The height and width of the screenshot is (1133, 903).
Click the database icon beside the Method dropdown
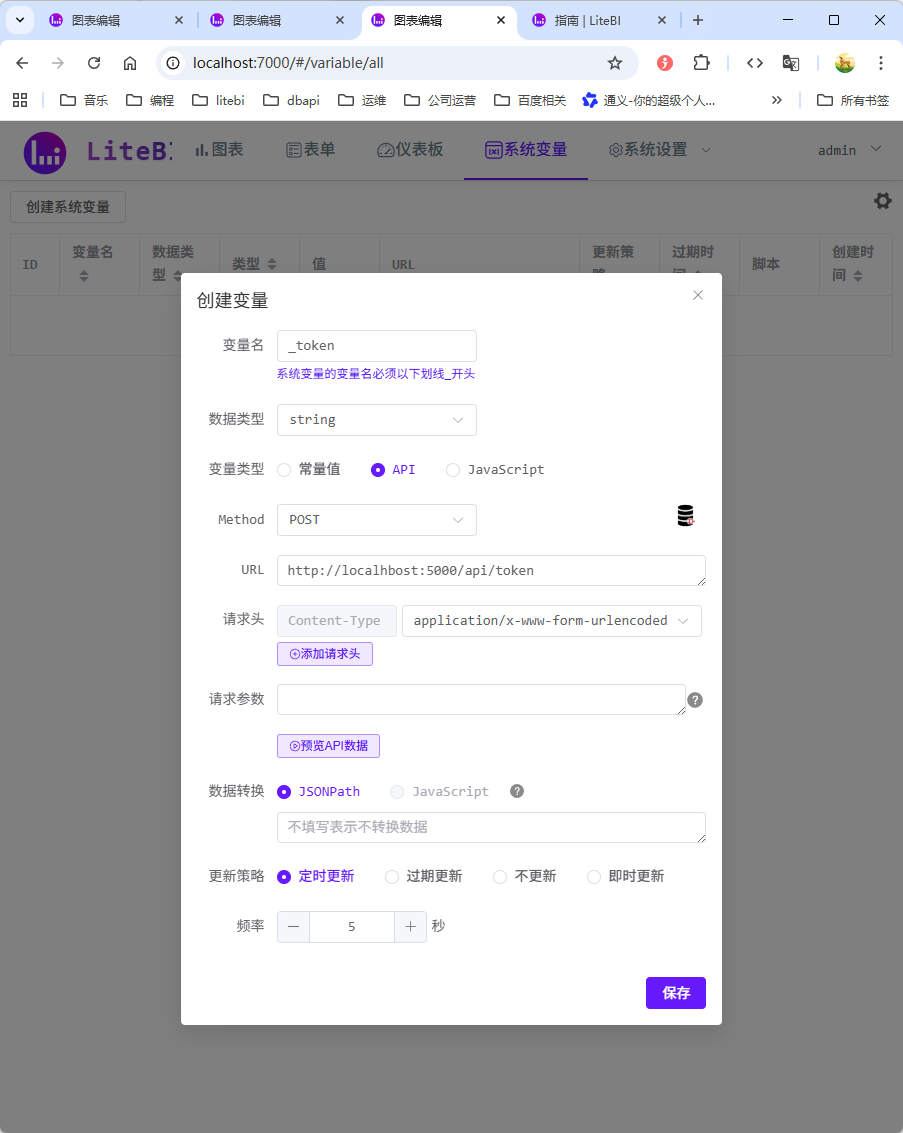685,514
